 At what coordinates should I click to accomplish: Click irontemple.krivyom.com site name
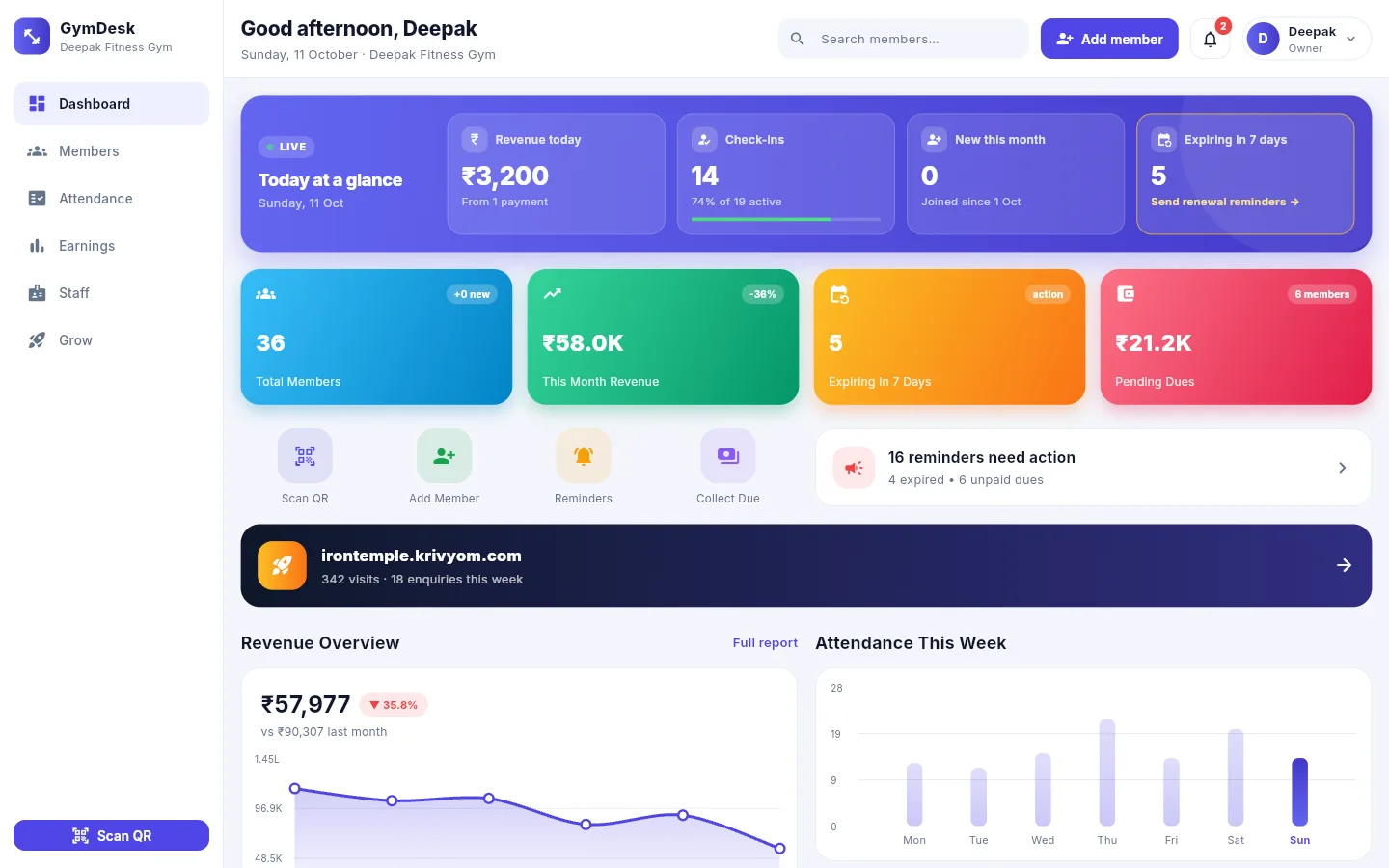pos(422,556)
